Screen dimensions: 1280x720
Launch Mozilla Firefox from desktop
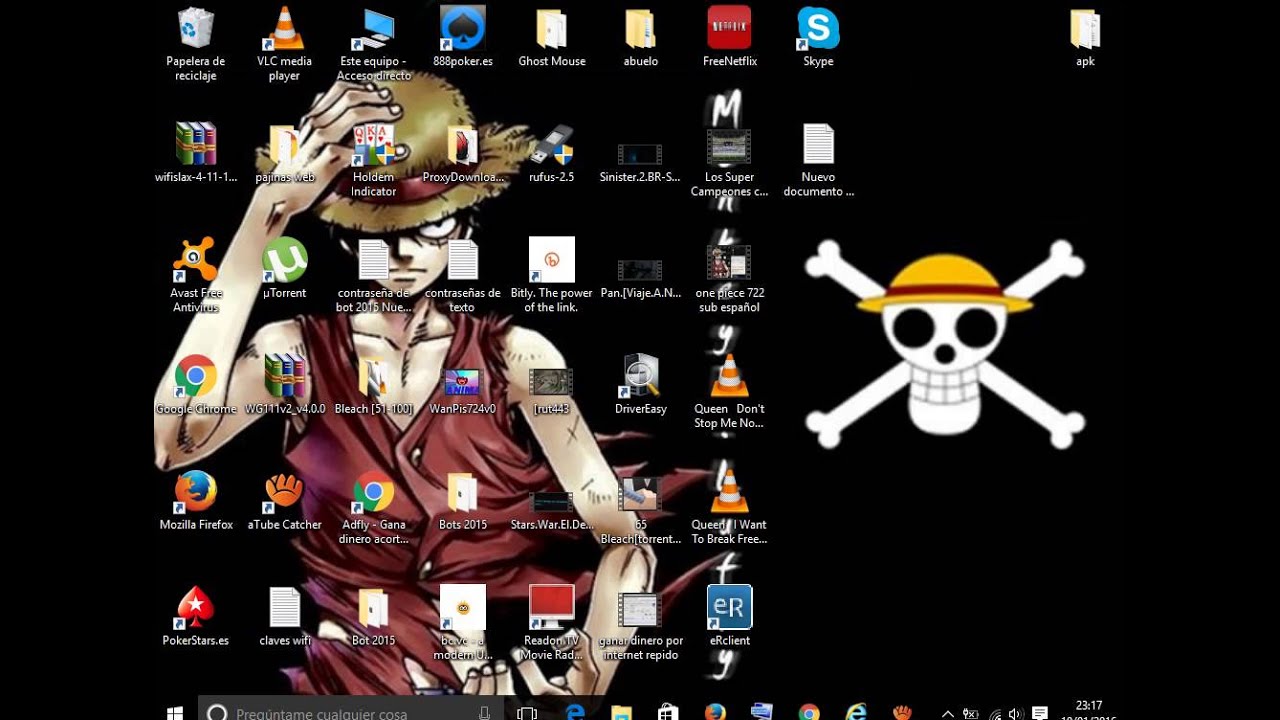click(x=196, y=502)
